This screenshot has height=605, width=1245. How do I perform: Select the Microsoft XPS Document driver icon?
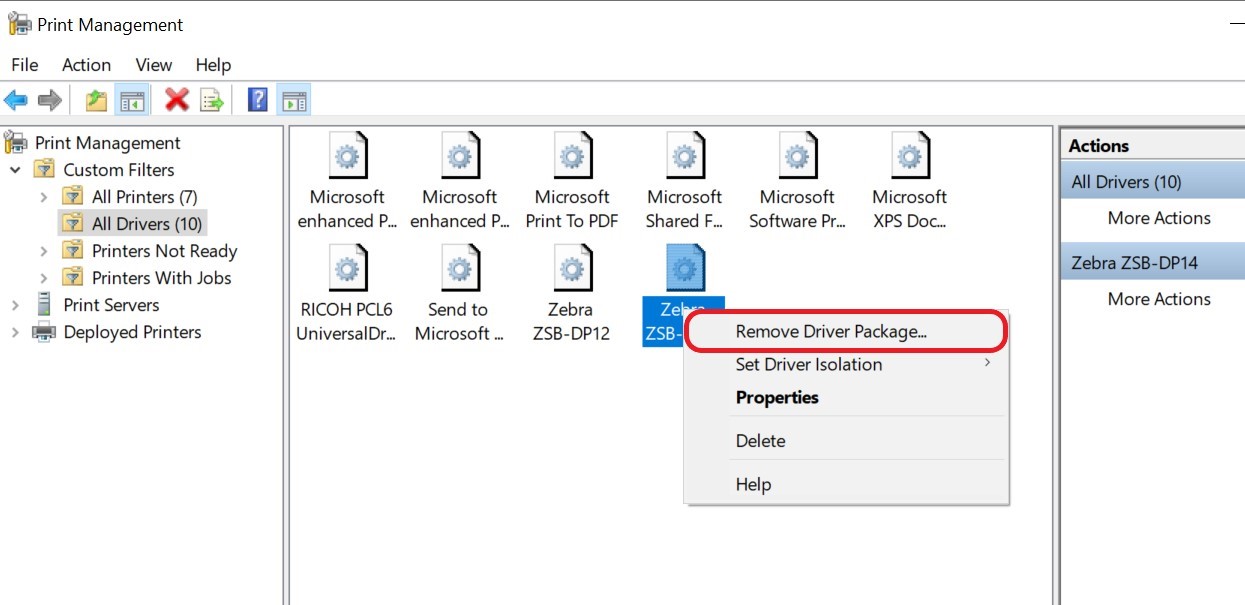909,157
